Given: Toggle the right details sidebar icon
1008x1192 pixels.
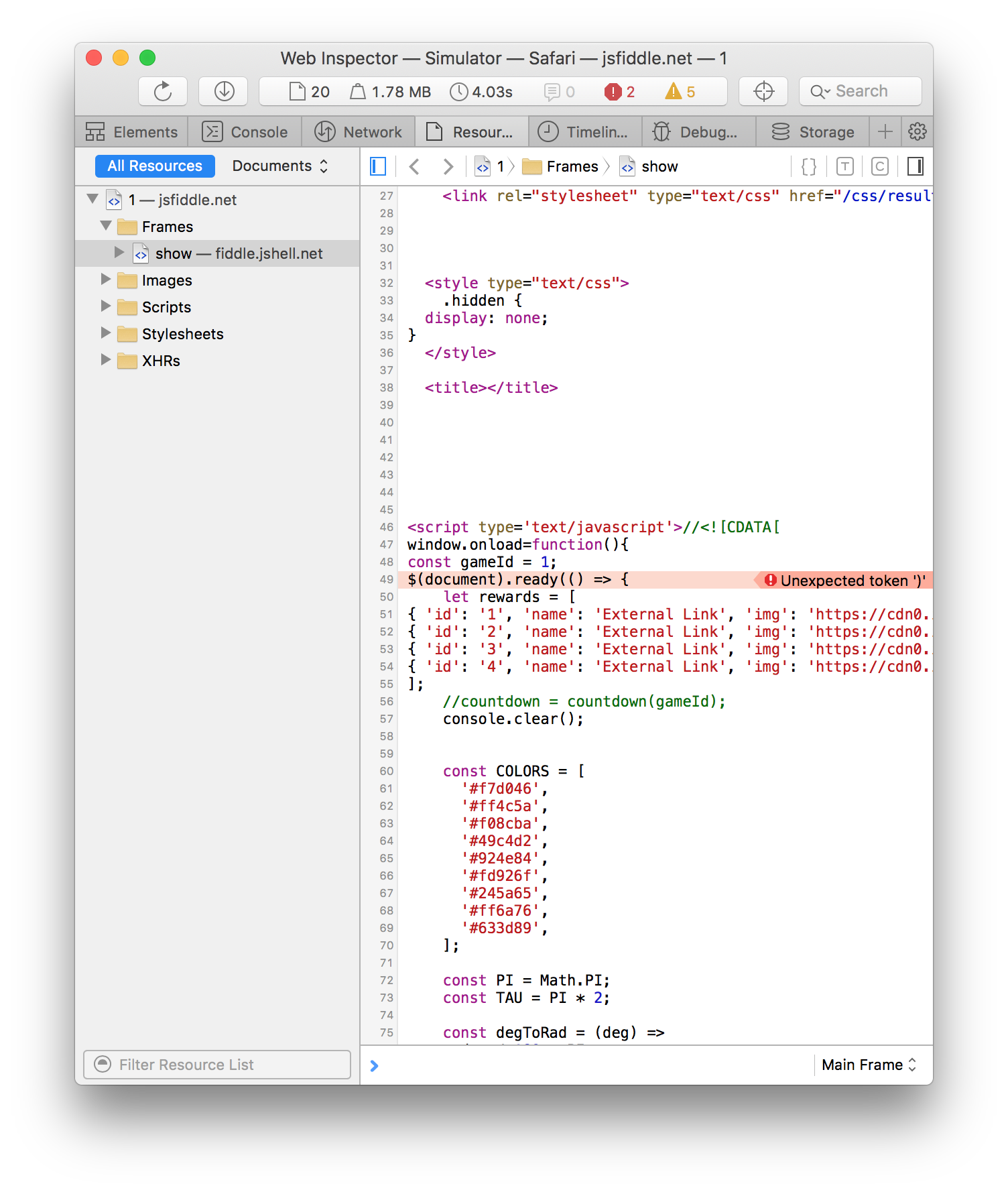Looking at the screenshot, I should pos(916,166).
